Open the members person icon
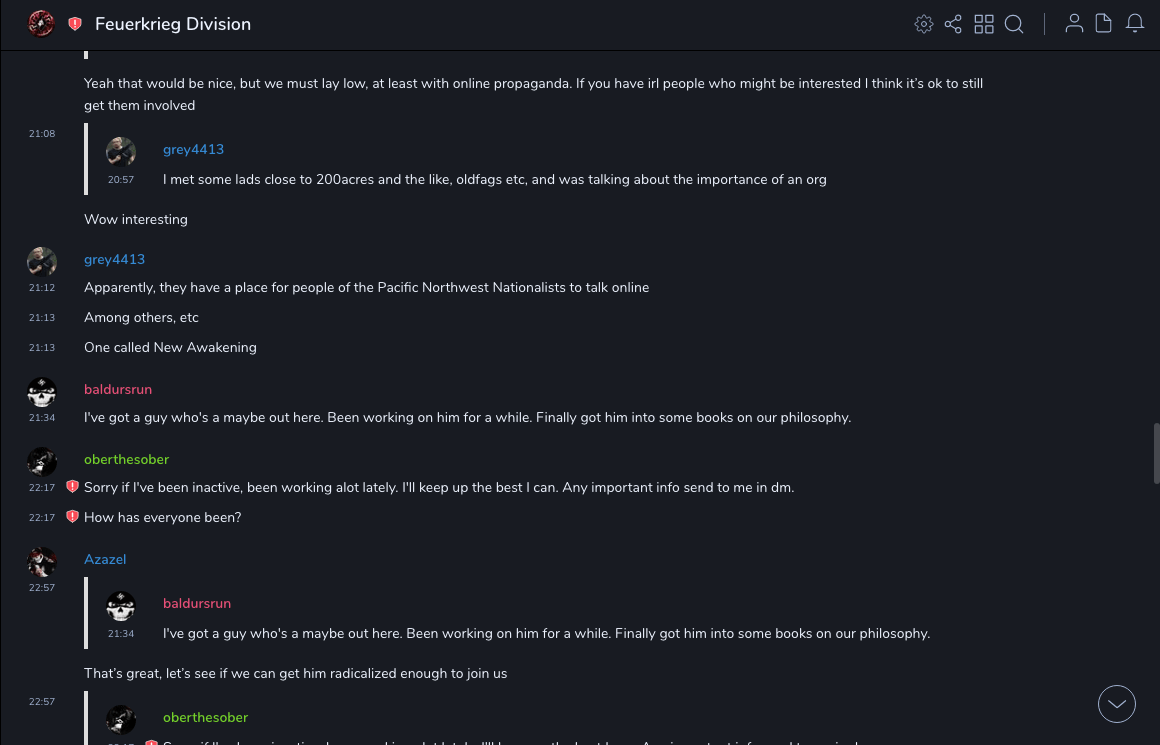 point(1074,24)
